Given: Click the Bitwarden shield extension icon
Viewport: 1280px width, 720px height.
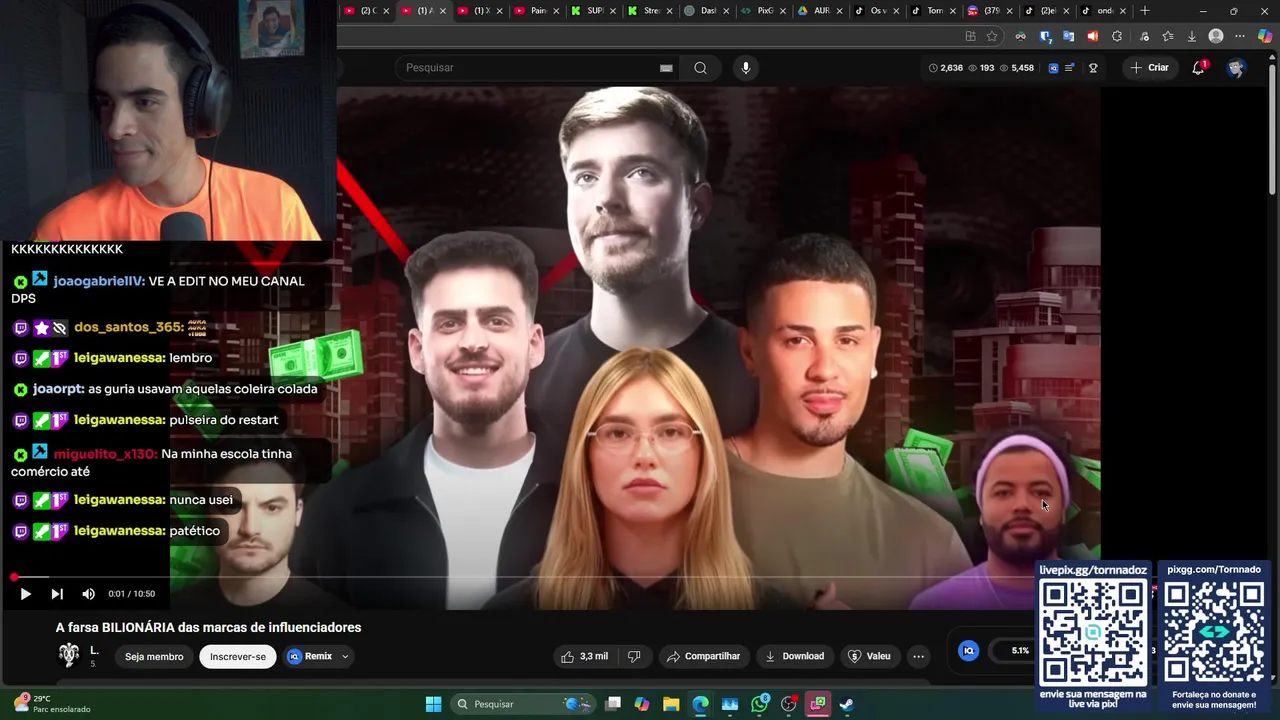Looking at the screenshot, I should point(1045,36).
